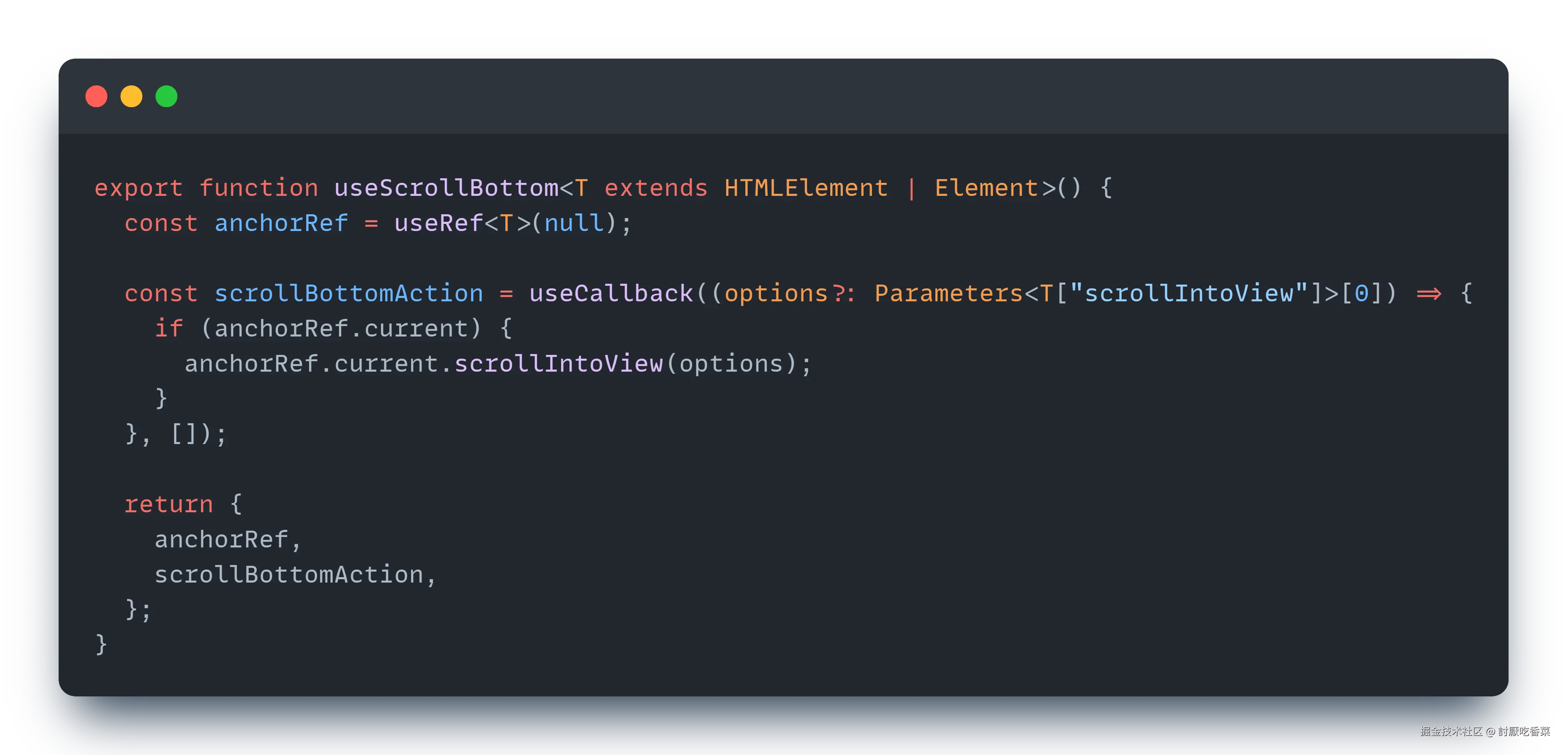Click the useCallback hook name
The width and height of the screenshot is (1568, 755).
(610, 294)
